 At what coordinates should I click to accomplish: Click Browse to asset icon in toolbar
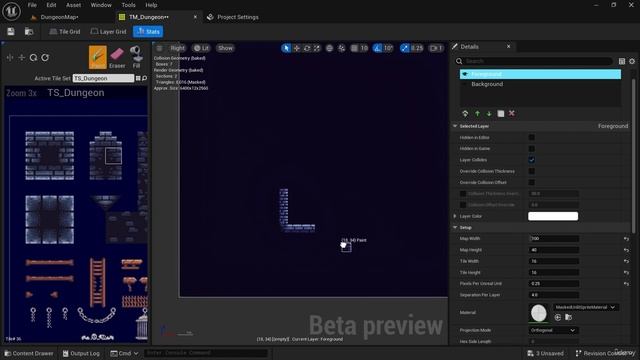coord(29,31)
